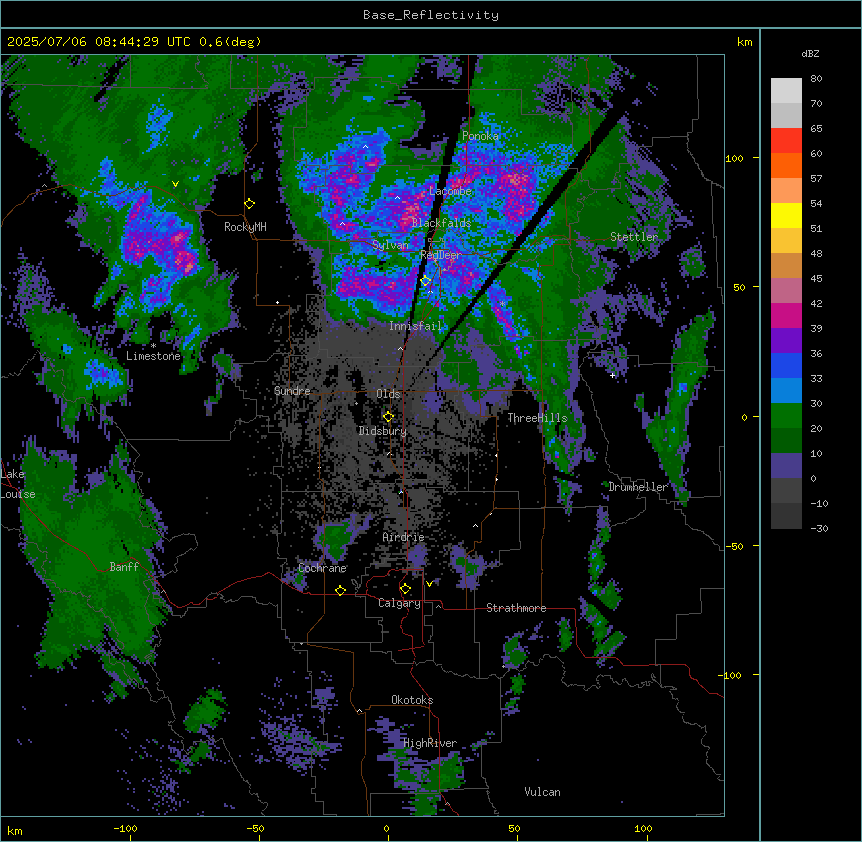Click the Olds town label
This screenshot has height=842, width=862.
388,394
